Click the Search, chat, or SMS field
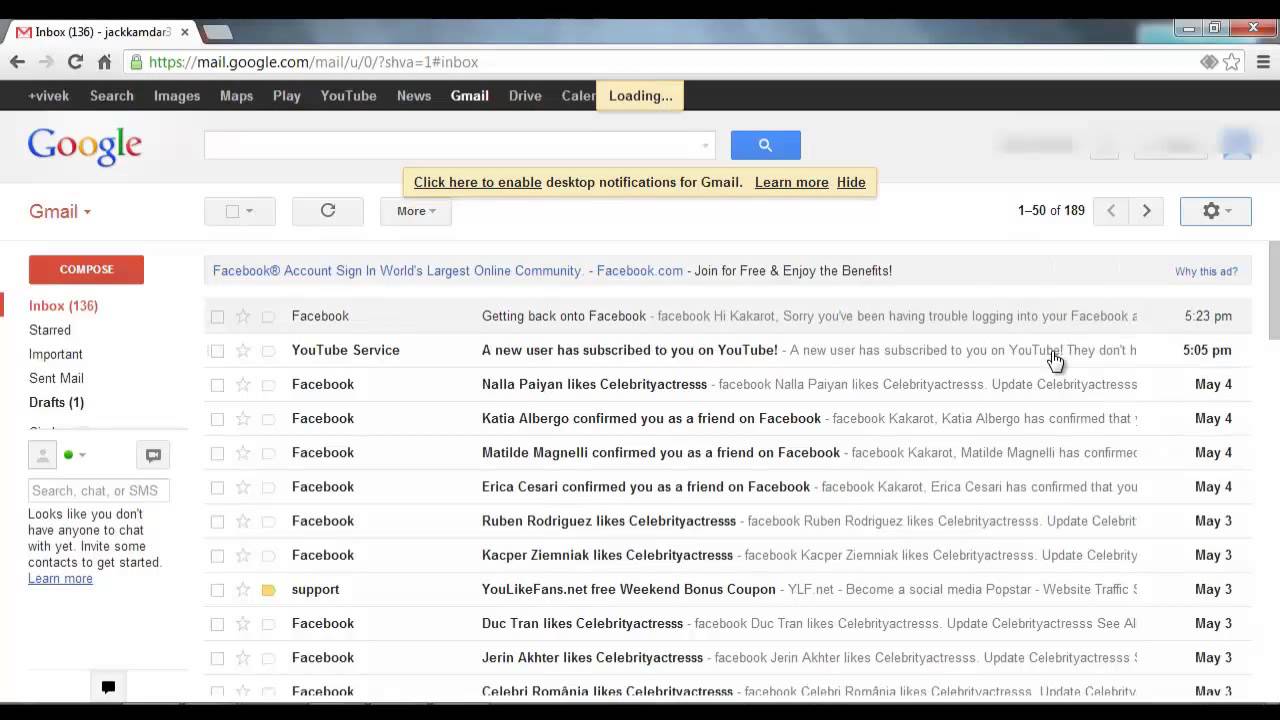This screenshot has width=1280, height=720. pyautogui.click(x=99, y=490)
